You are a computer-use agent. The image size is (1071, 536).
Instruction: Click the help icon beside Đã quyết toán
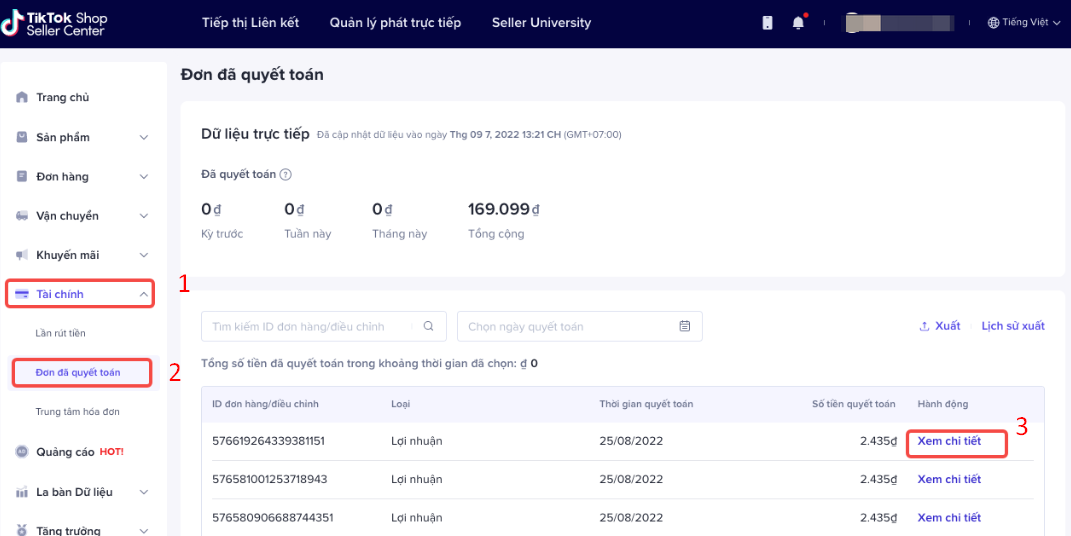point(286,174)
